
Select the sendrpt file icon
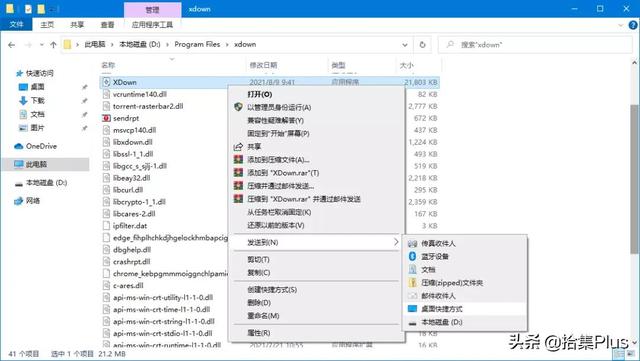click(x=106, y=118)
